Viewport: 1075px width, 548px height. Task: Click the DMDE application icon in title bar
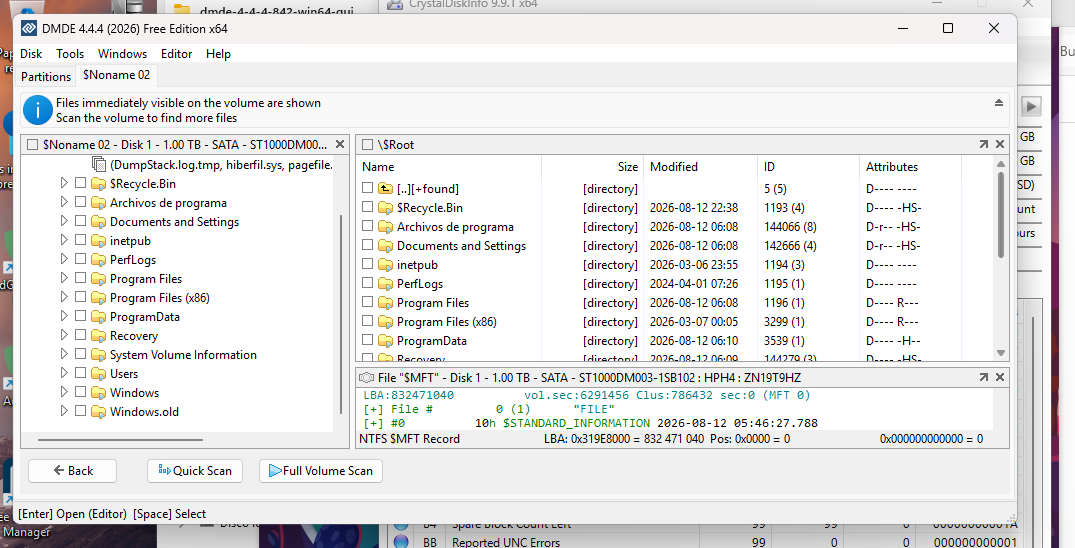(x=29, y=28)
